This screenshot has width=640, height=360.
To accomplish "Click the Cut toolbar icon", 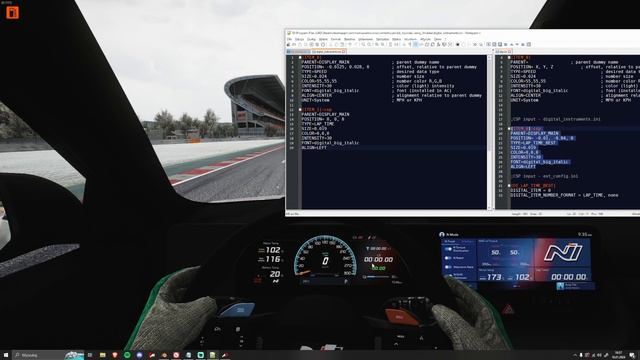I will (x=331, y=44).
